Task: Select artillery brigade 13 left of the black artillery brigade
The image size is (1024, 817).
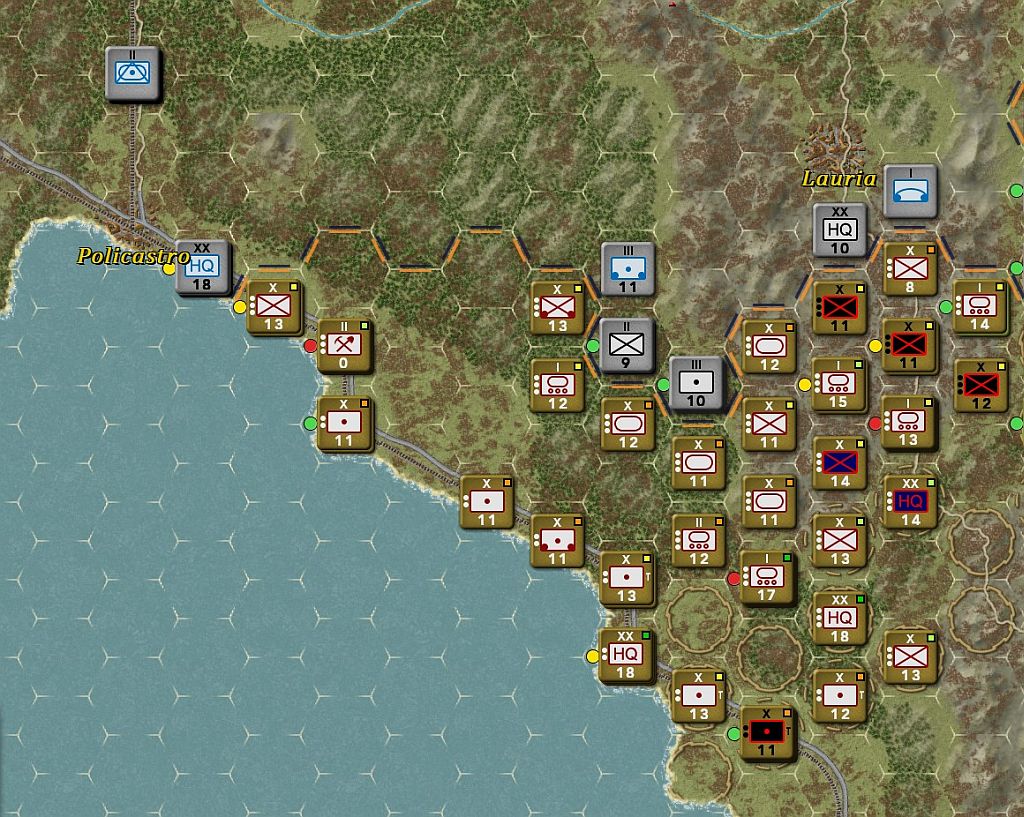Action: [x=698, y=696]
